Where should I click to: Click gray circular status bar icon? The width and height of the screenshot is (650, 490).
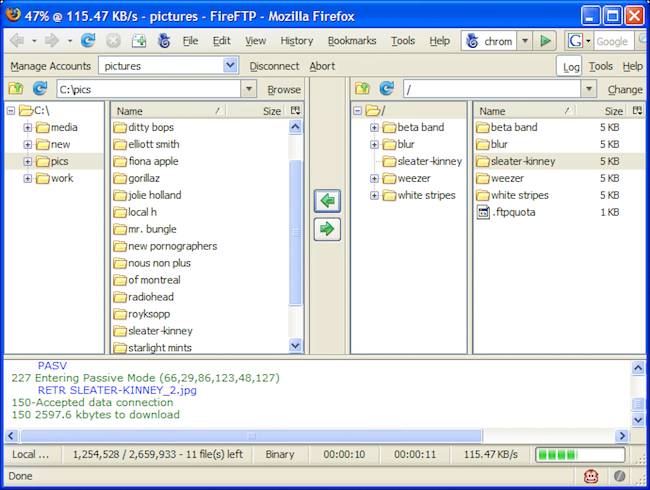(619, 476)
